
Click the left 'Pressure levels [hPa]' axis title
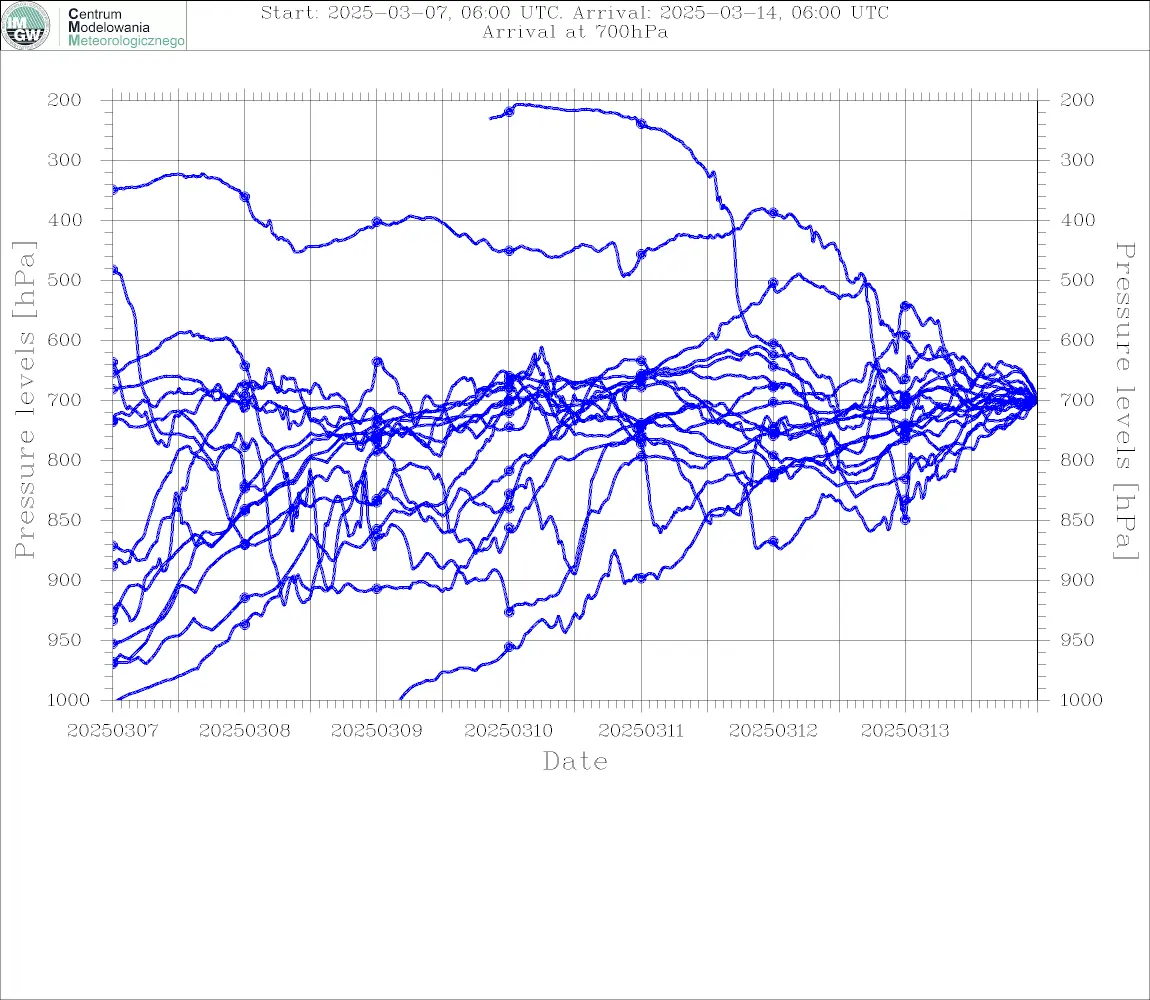point(24,400)
